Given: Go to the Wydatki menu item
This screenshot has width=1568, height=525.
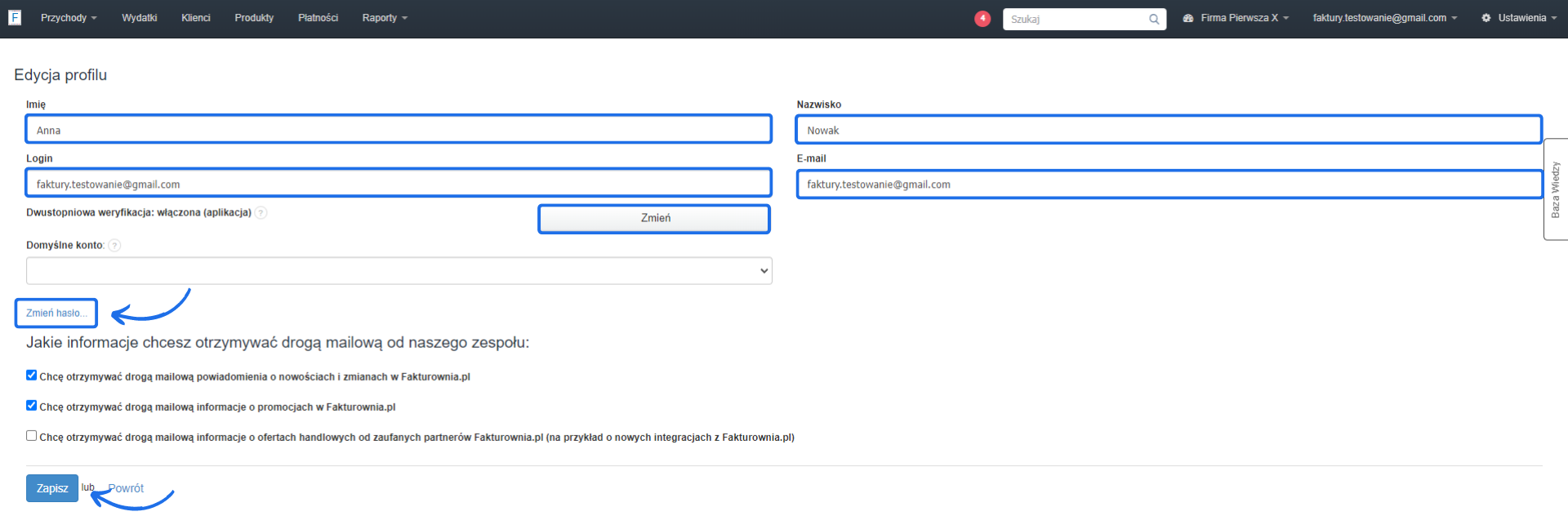Looking at the screenshot, I should point(140,18).
